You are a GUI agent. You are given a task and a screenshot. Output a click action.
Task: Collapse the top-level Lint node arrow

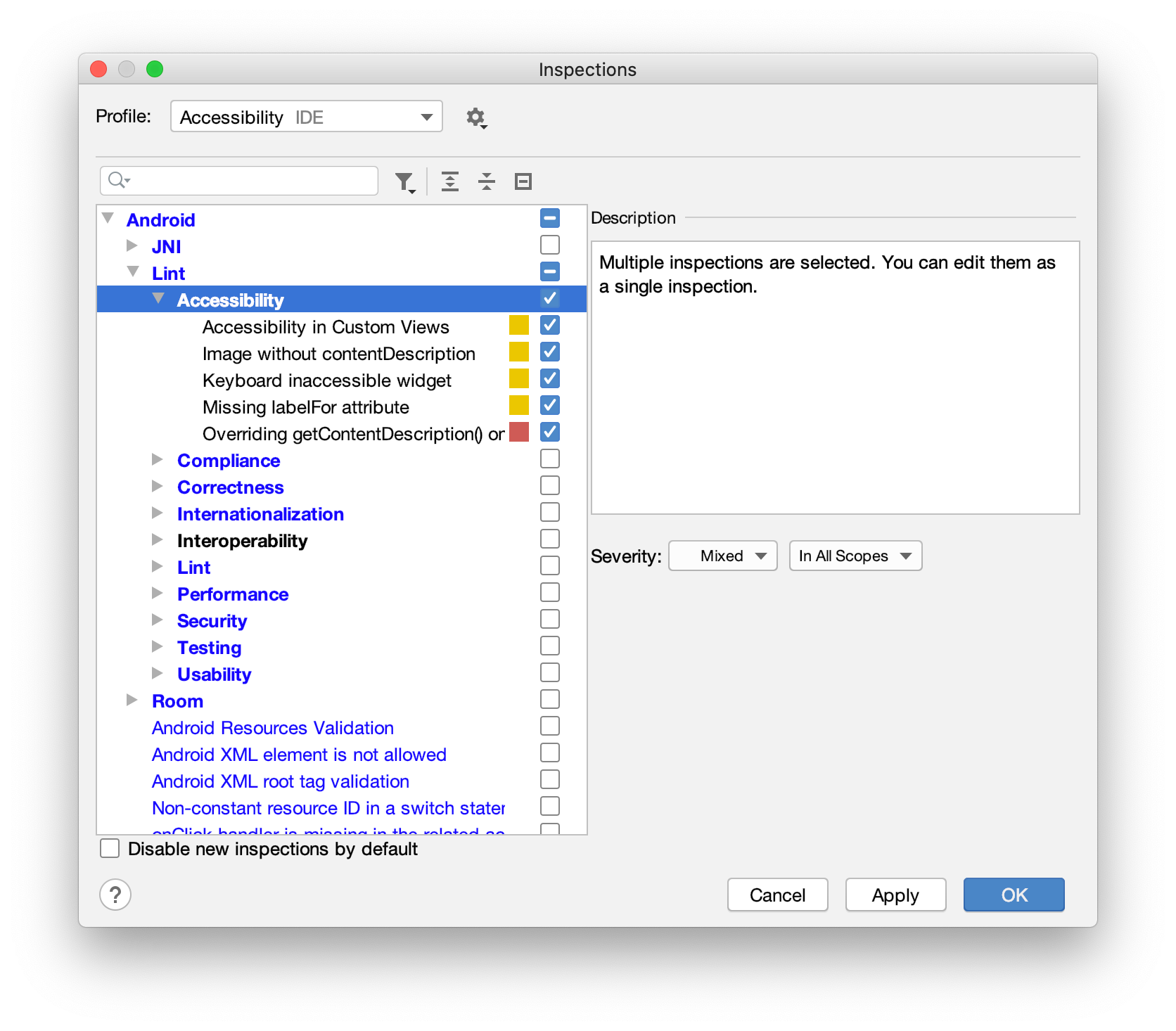tap(134, 271)
